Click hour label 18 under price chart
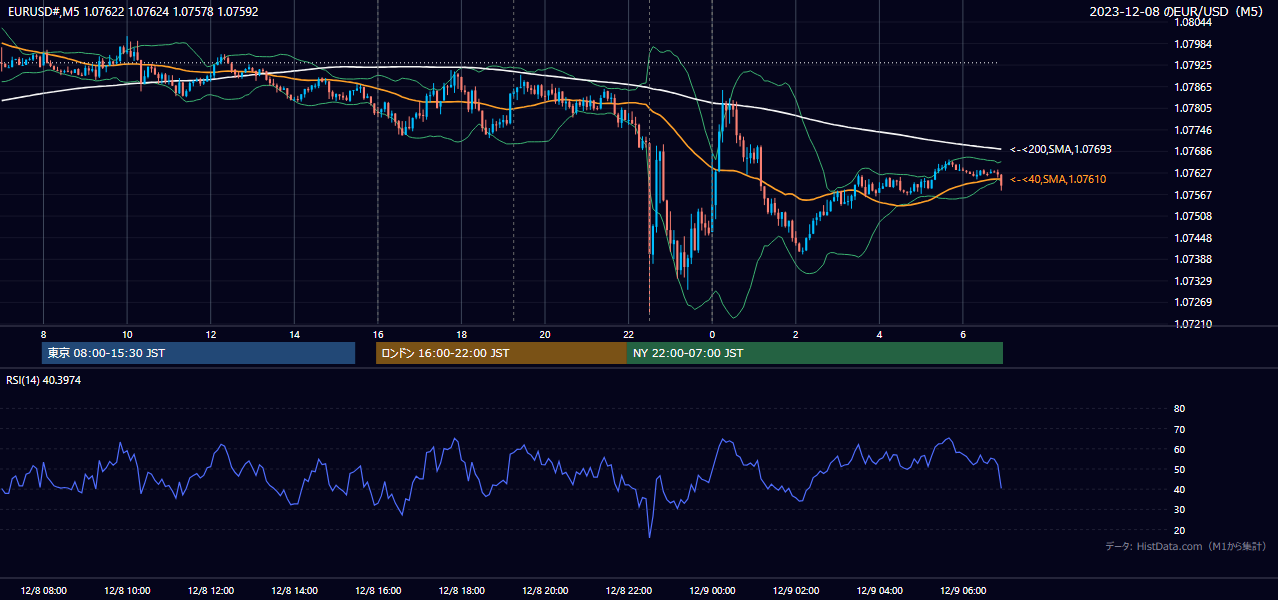Image resolution: width=1278 pixels, height=600 pixels. (x=461, y=334)
